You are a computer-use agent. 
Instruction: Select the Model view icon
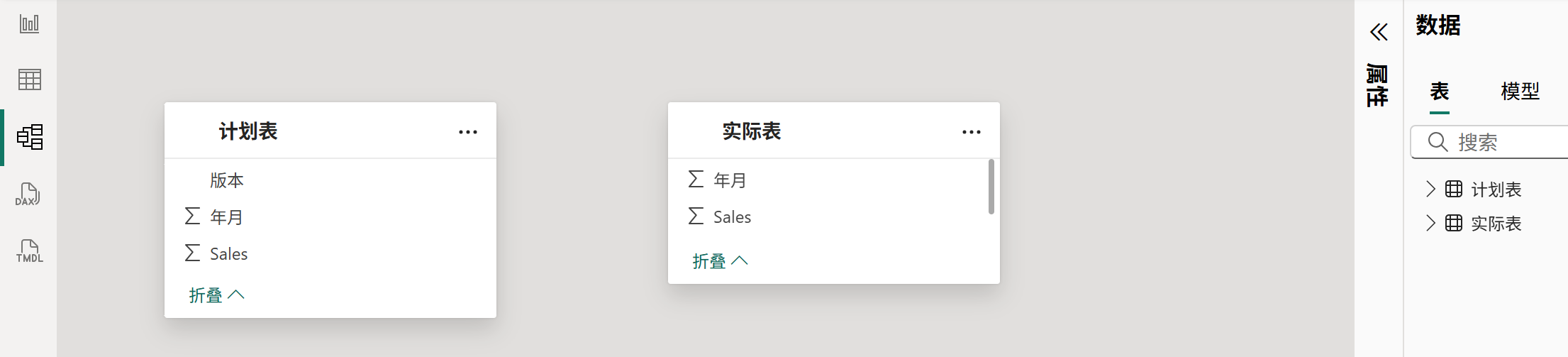[30, 137]
